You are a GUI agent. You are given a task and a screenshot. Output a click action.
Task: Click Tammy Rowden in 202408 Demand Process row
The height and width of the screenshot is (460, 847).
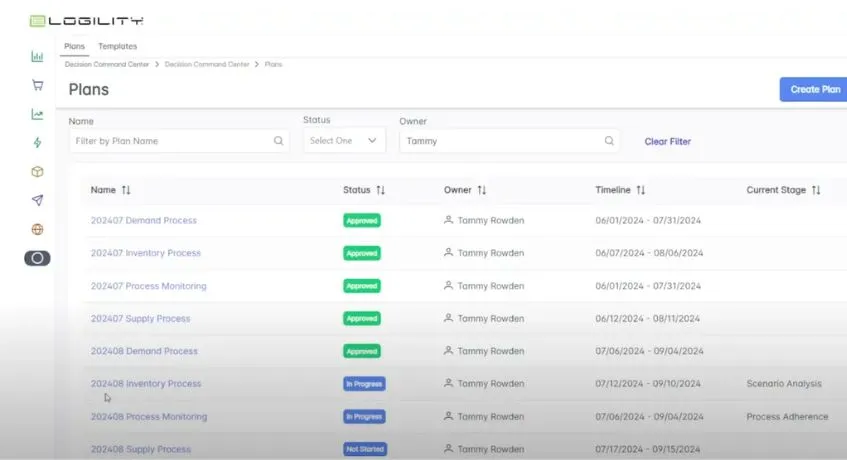[x=490, y=351]
